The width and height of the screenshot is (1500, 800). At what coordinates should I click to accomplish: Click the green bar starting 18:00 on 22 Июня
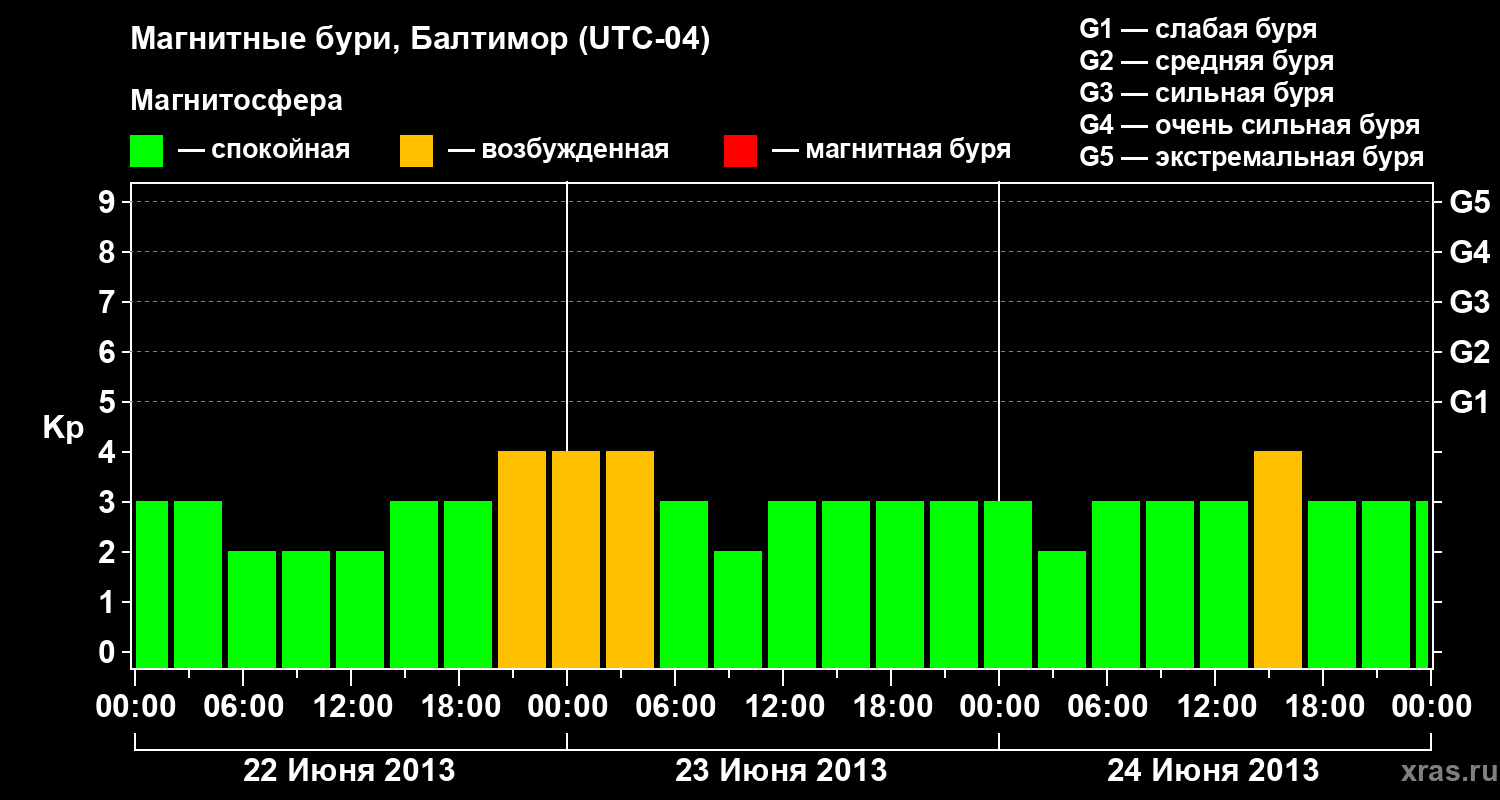tap(468, 585)
